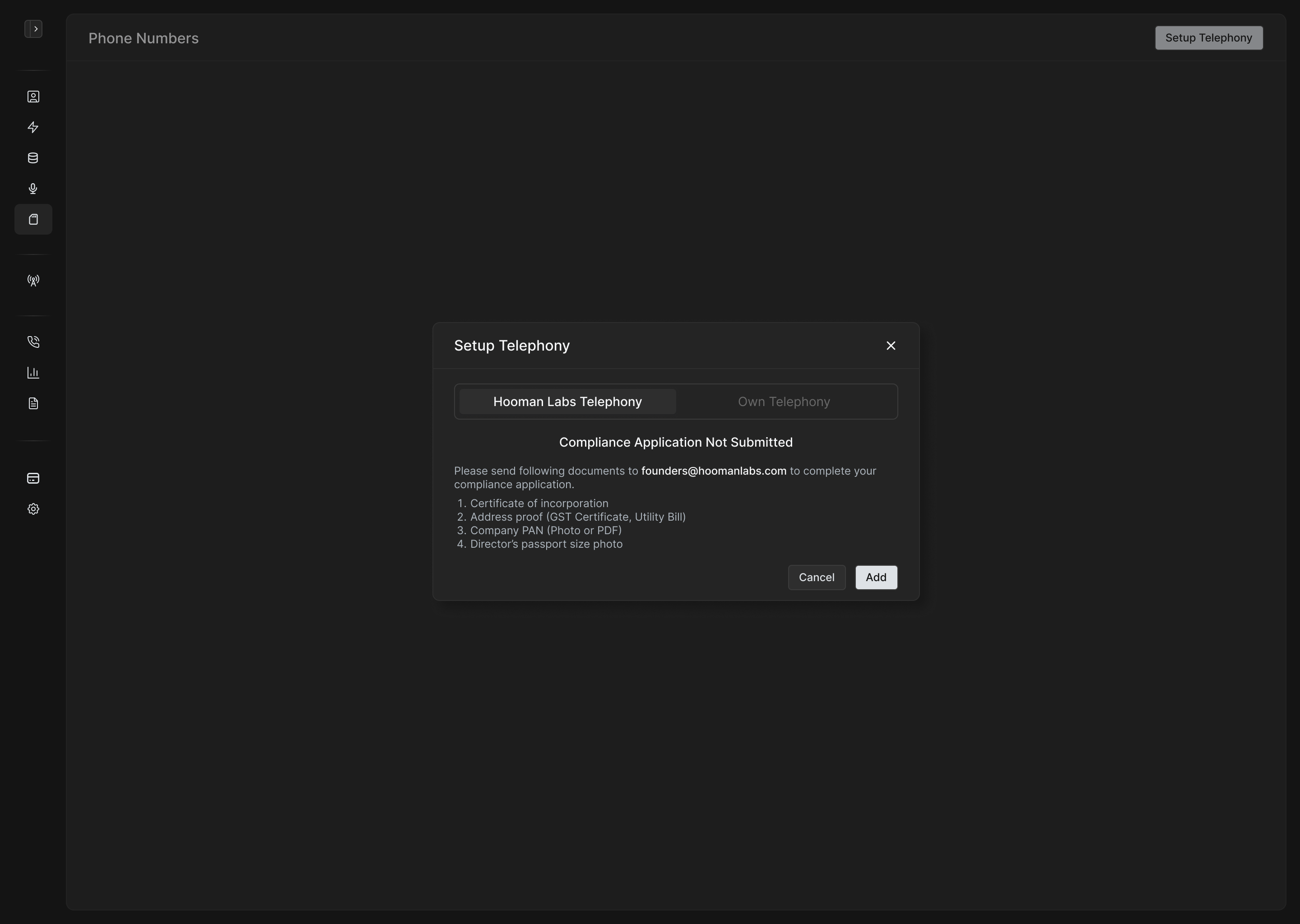Close the Setup Telephony dialog with X

(x=891, y=346)
